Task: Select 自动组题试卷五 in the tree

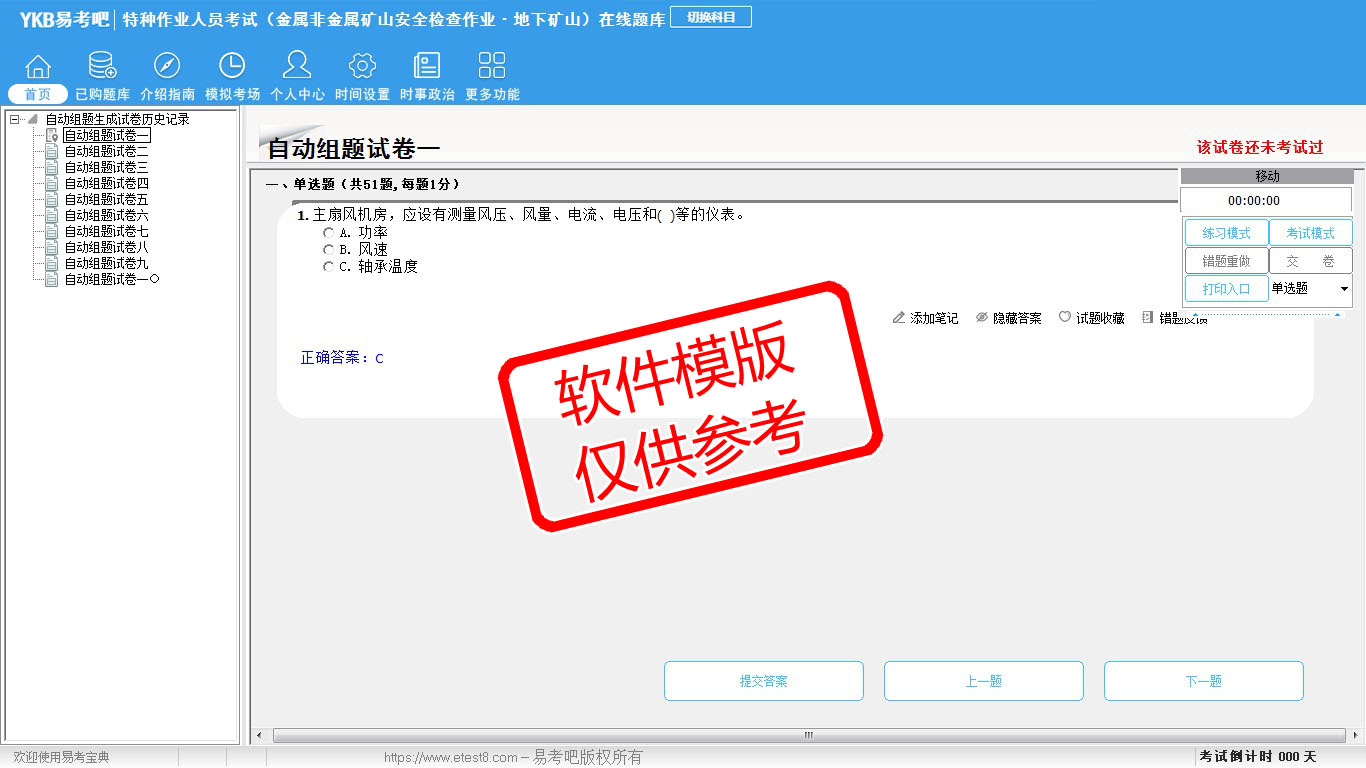Action: point(106,200)
